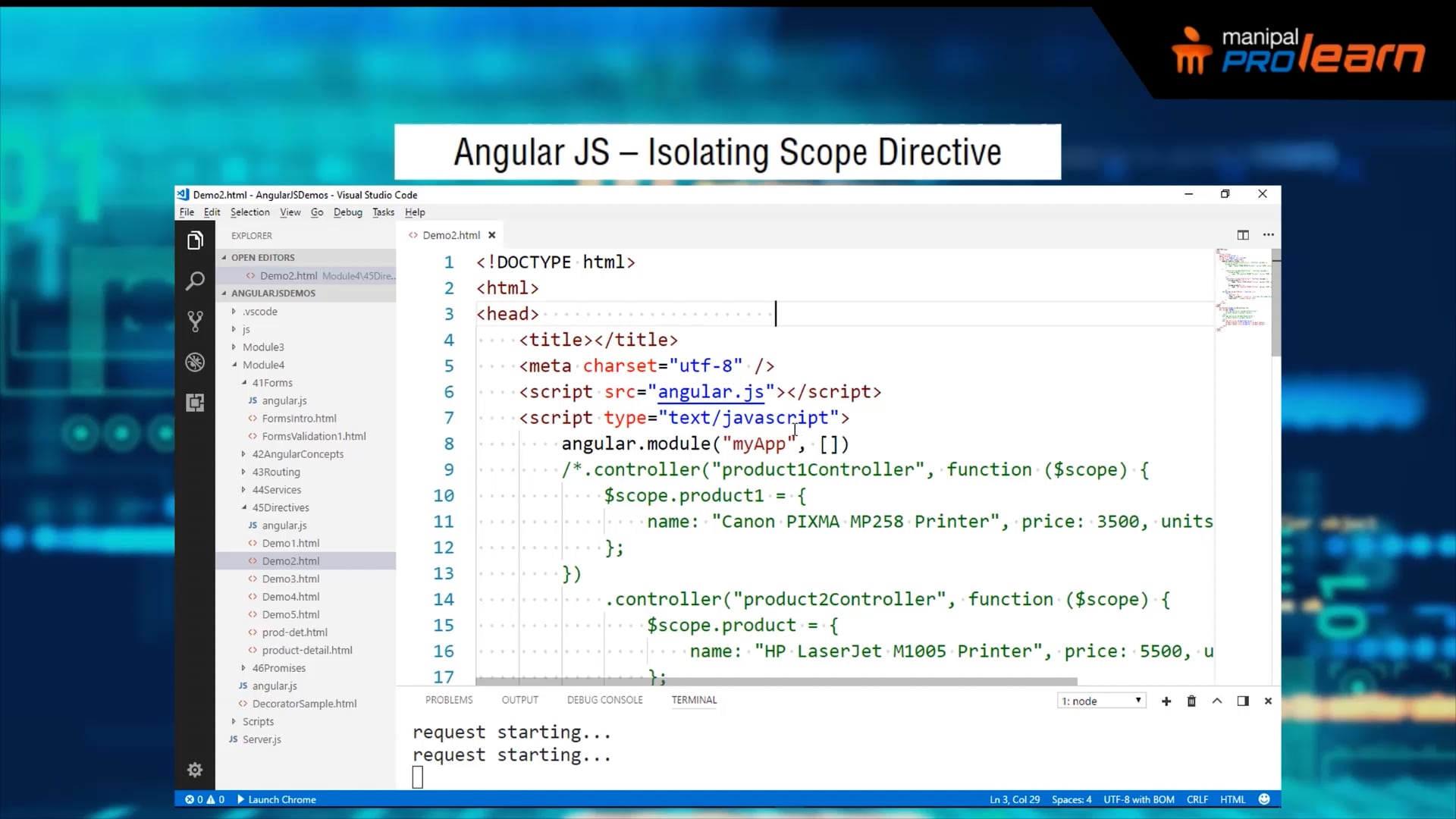Open the Search view in the activity bar
Image resolution: width=1456 pixels, height=819 pixels.
coord(195,281)
